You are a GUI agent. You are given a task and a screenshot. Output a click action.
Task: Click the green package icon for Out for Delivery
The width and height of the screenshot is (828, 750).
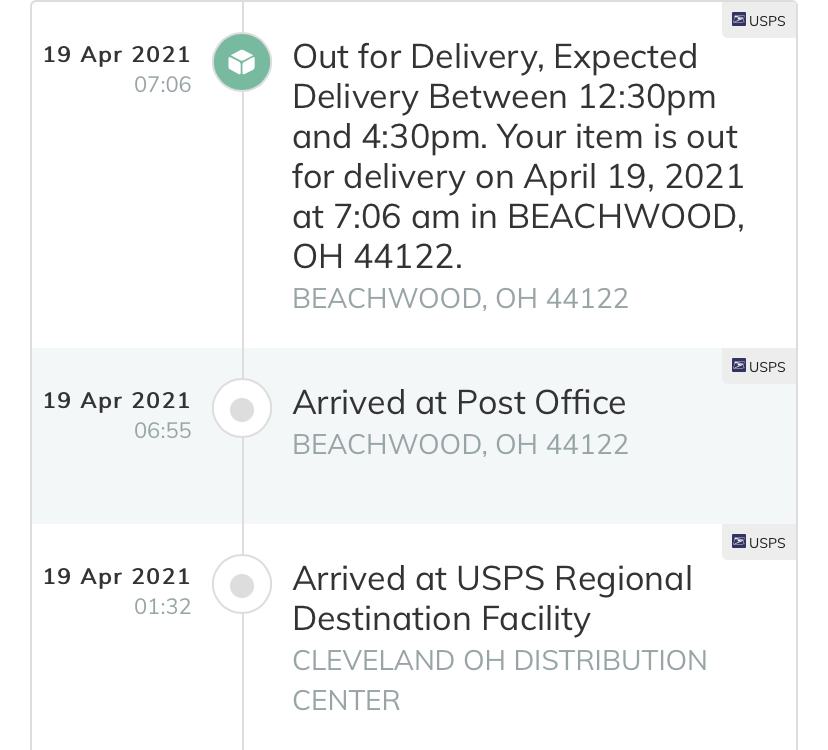242,62
